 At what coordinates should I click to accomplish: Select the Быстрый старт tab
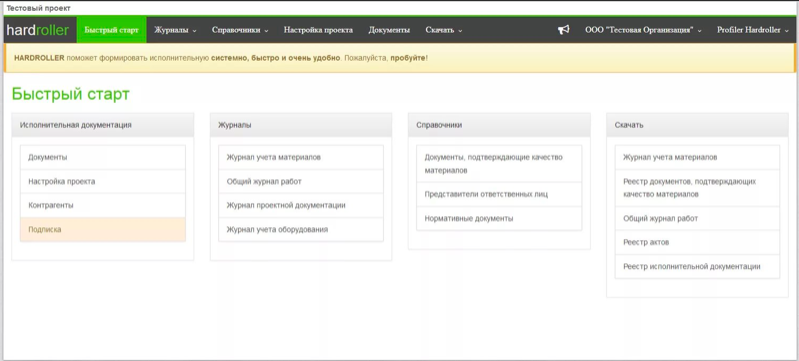click(112, 30)
